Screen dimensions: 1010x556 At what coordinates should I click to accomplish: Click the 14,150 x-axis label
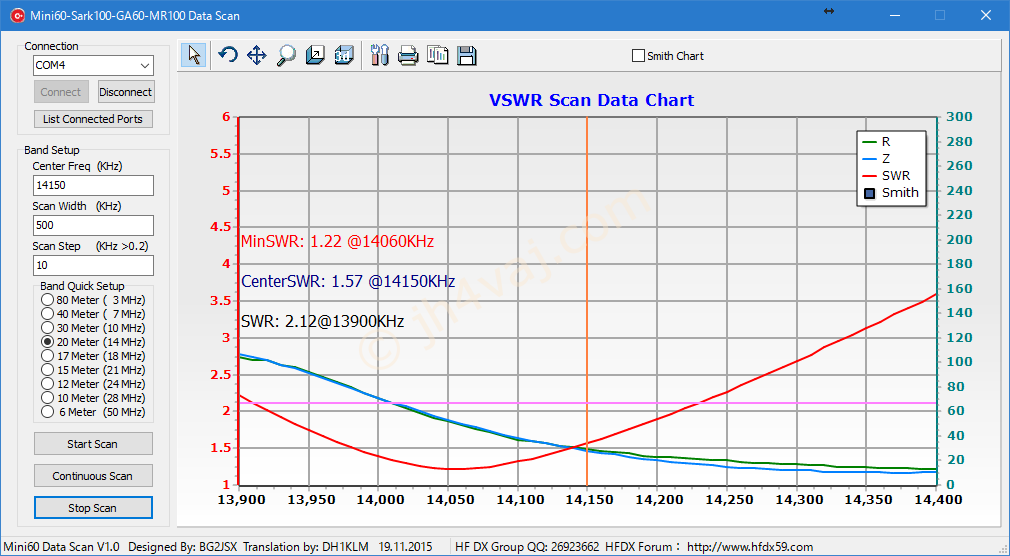(587, 499)
